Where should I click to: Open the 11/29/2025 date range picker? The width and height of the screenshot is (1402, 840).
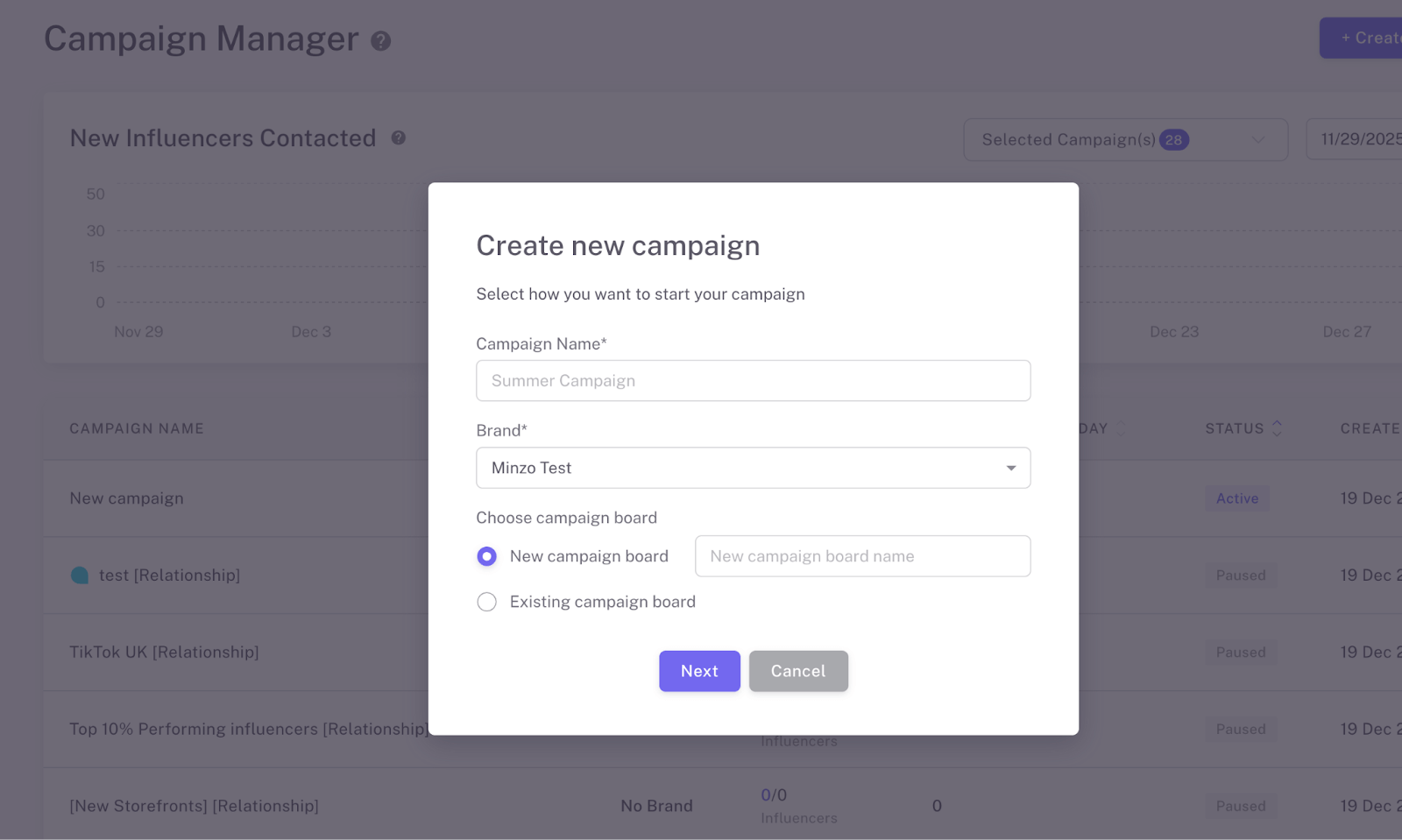[x=1354, y=140]
